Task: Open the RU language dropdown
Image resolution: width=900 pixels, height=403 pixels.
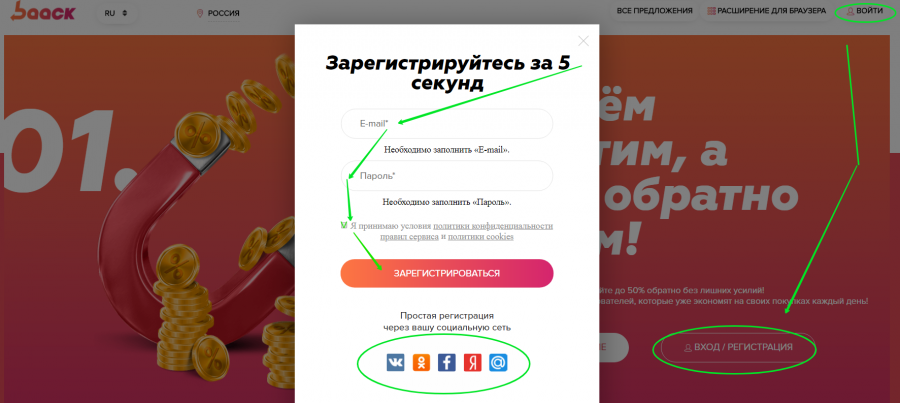Action: 117,13
